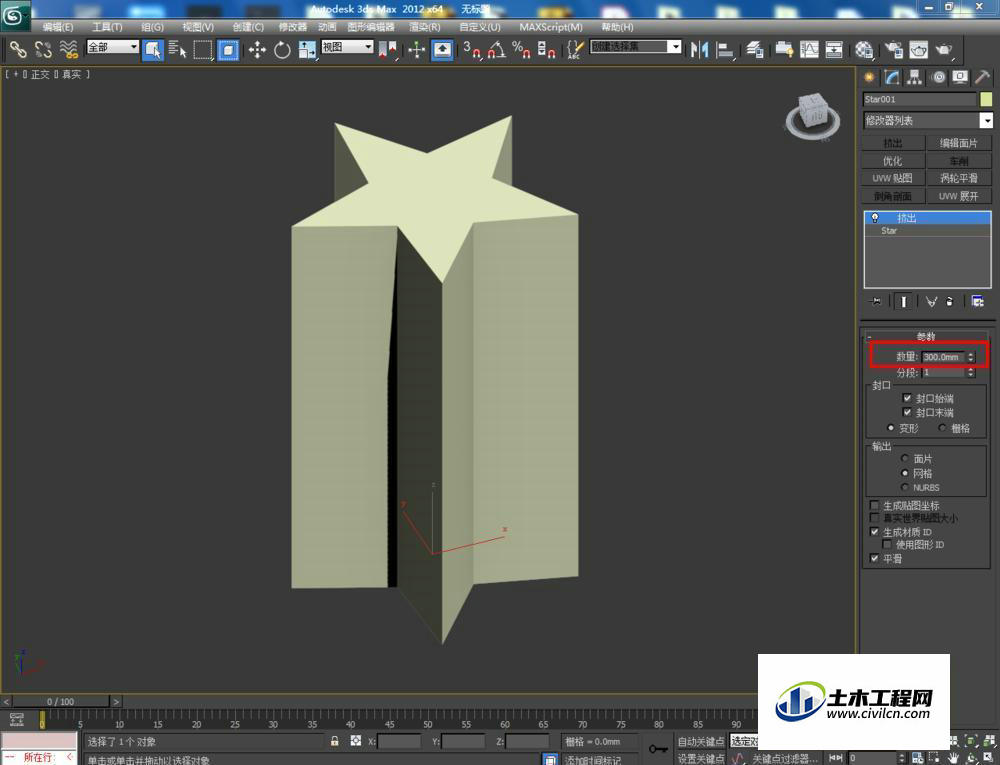1000x765 pixels.
Task: Click the Edit Named Selection Sets icon
Action: click(x=575, y=50)
